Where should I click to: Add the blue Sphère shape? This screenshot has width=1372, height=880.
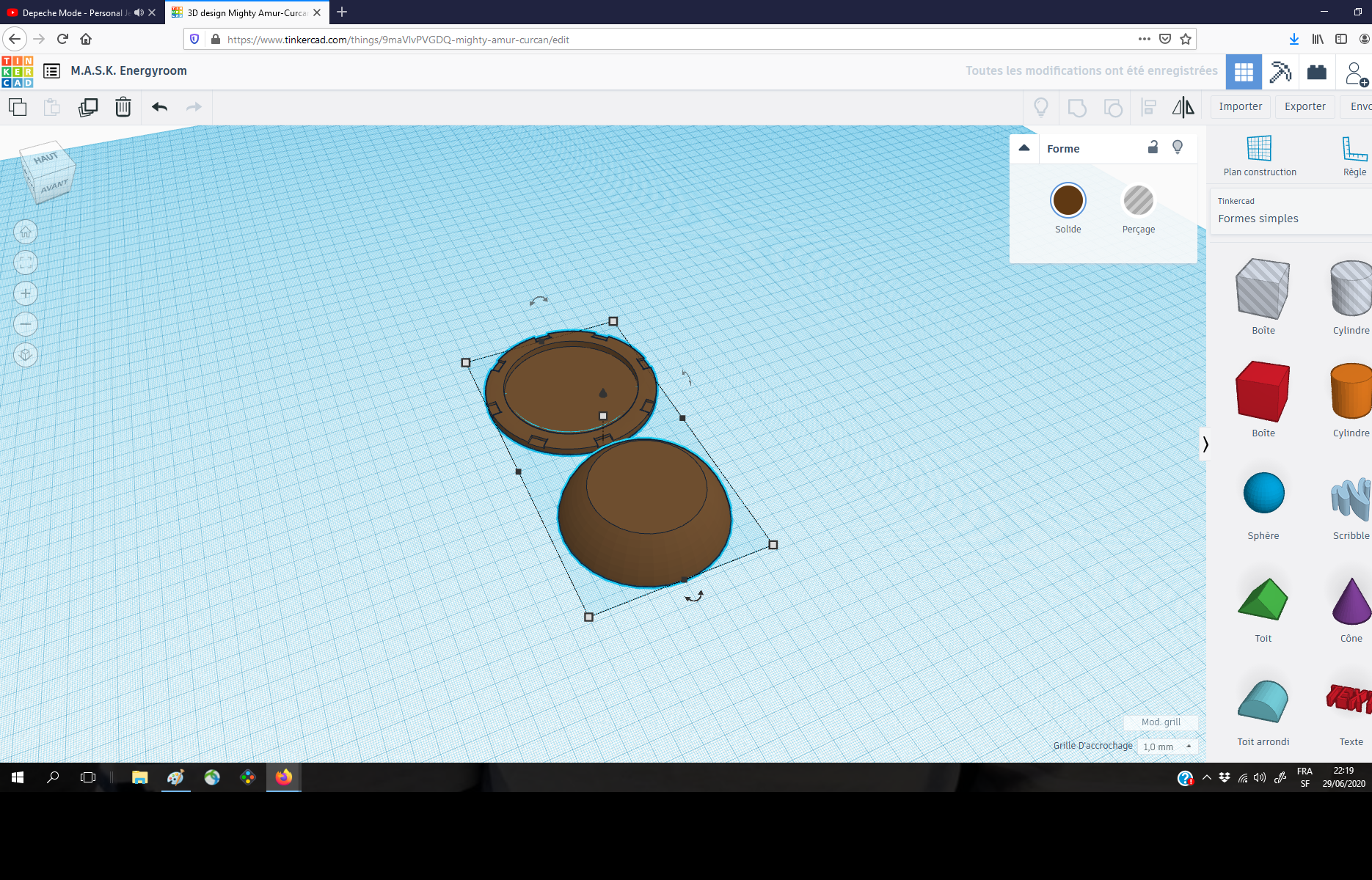click(1263, 493)
